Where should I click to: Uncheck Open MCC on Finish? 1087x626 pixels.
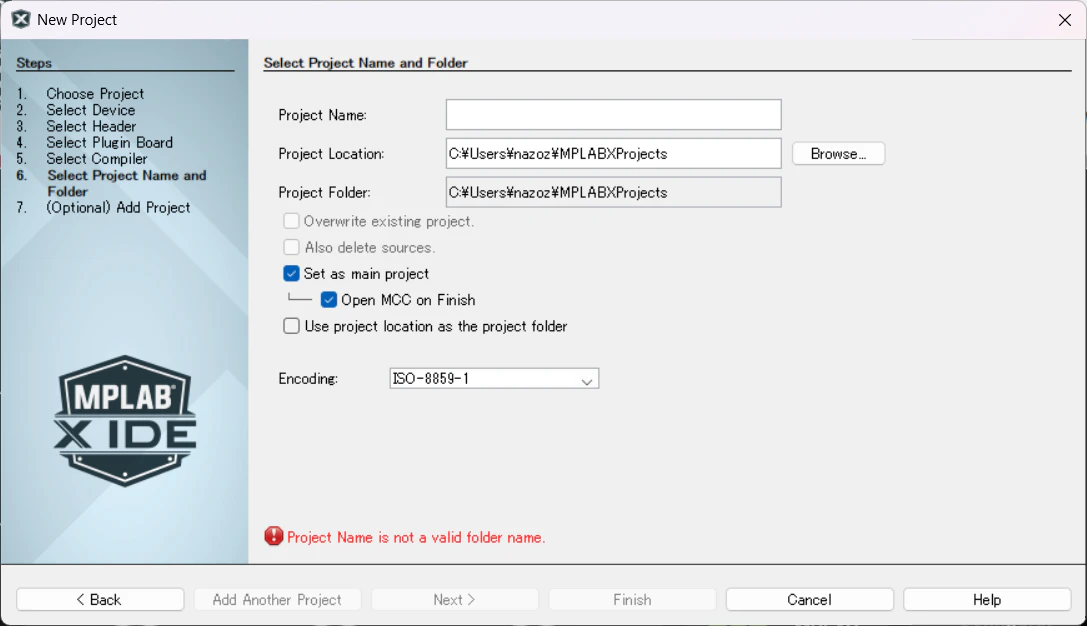point(329,300)
